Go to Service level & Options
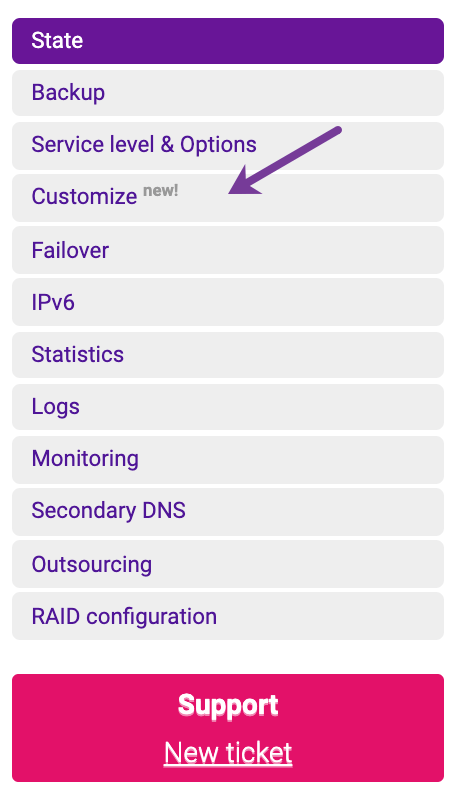This screenshot has width=456, height=800. tap(228, 145)
